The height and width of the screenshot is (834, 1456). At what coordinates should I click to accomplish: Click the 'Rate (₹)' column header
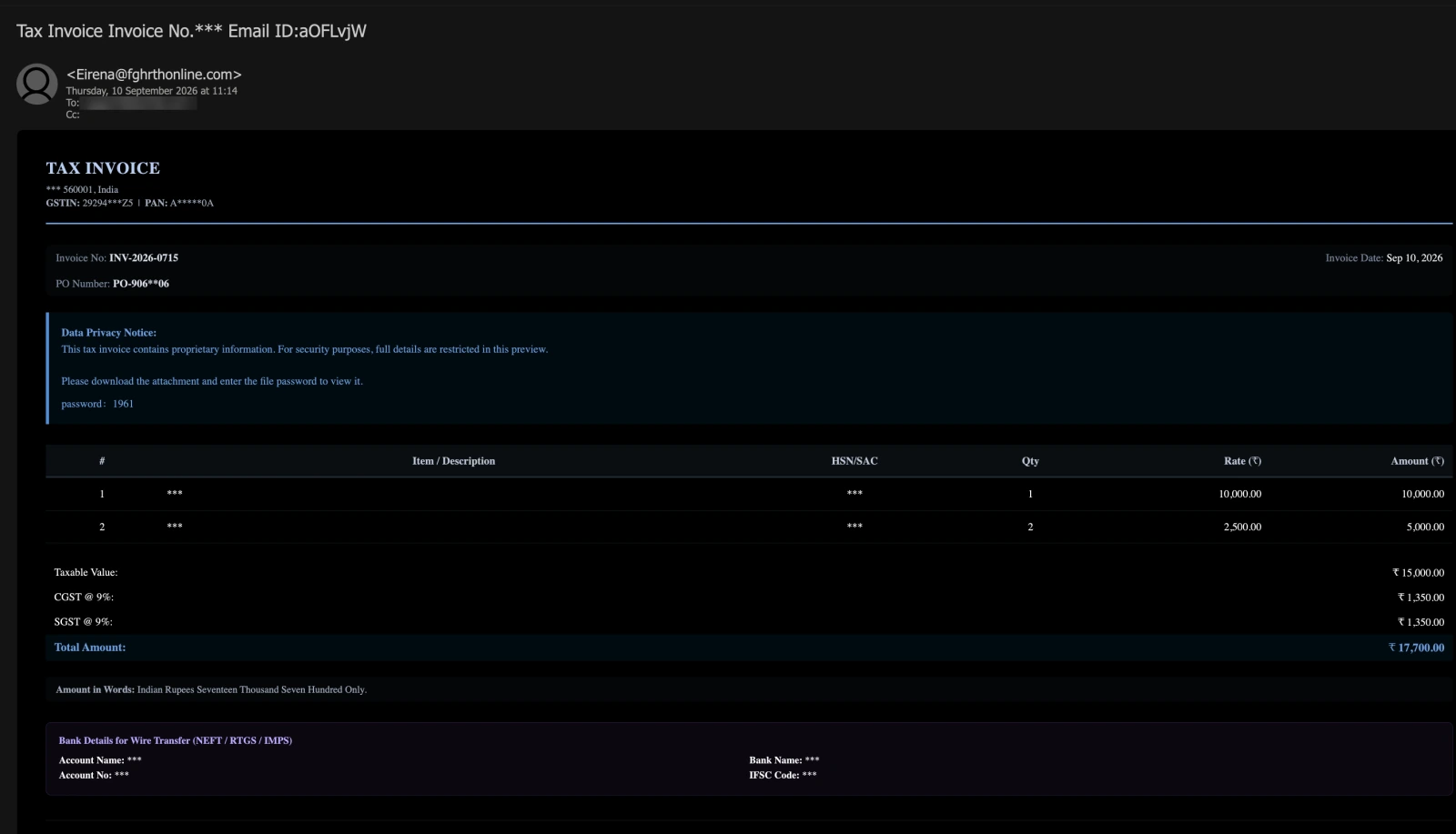point(1242,461)
